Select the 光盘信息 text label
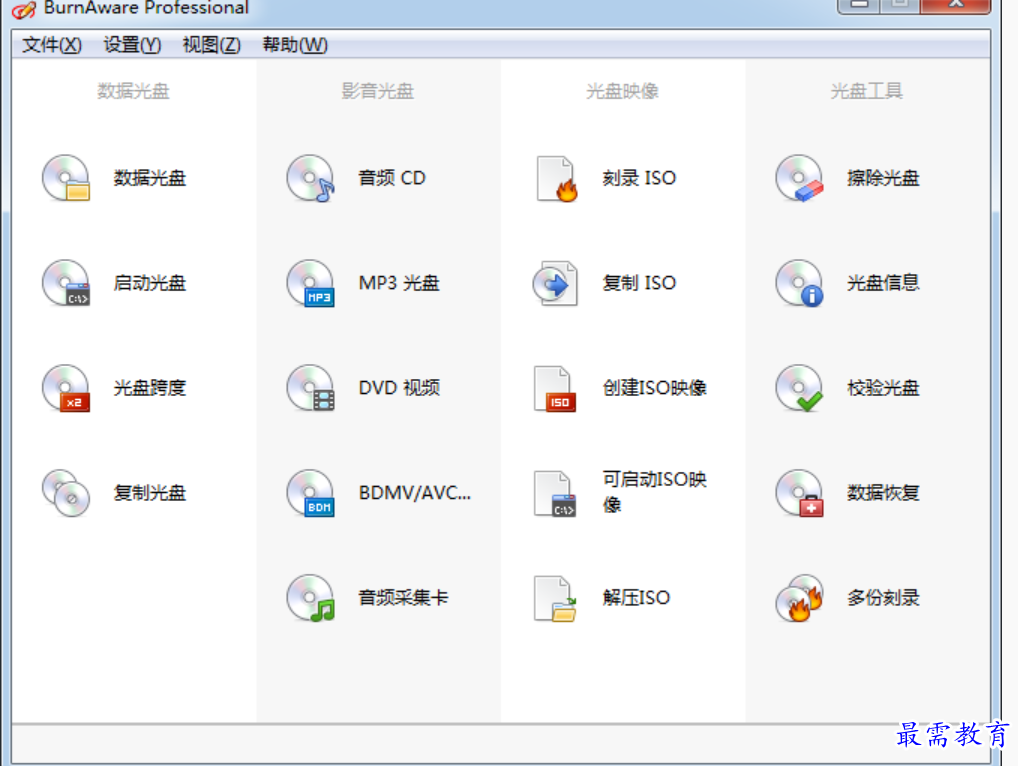1018x766 pixels. click(884, 283)
